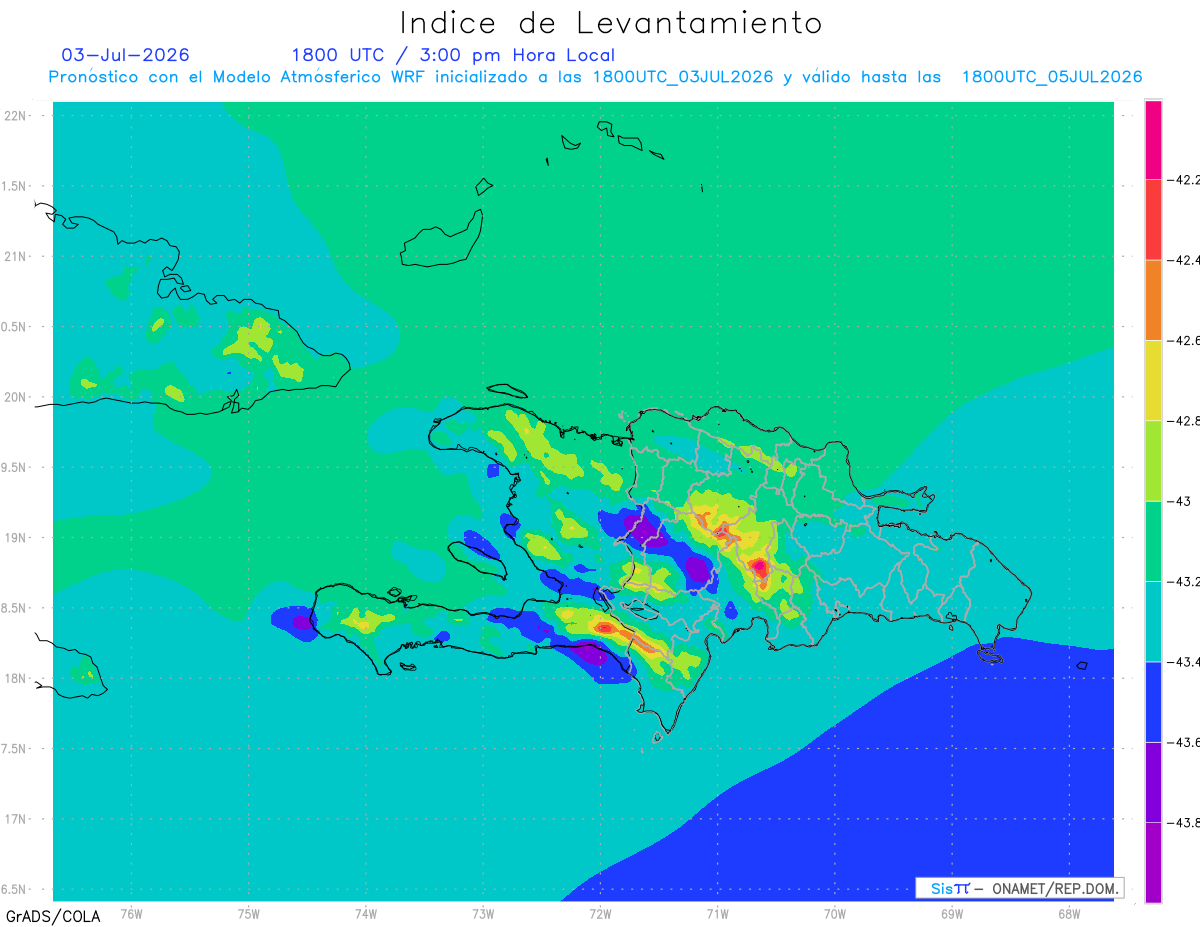Click the 72W longitude label

tap(600, 914)
